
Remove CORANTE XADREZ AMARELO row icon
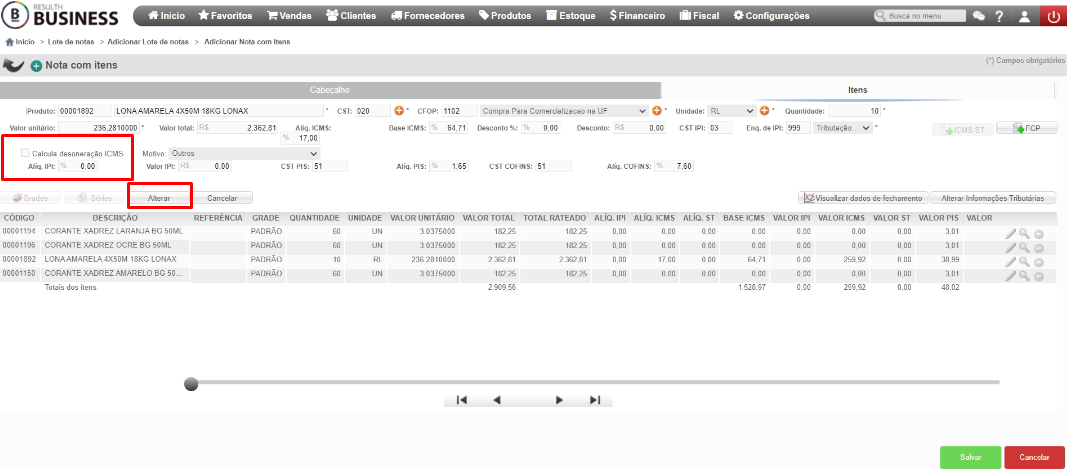pos(1038,276)
